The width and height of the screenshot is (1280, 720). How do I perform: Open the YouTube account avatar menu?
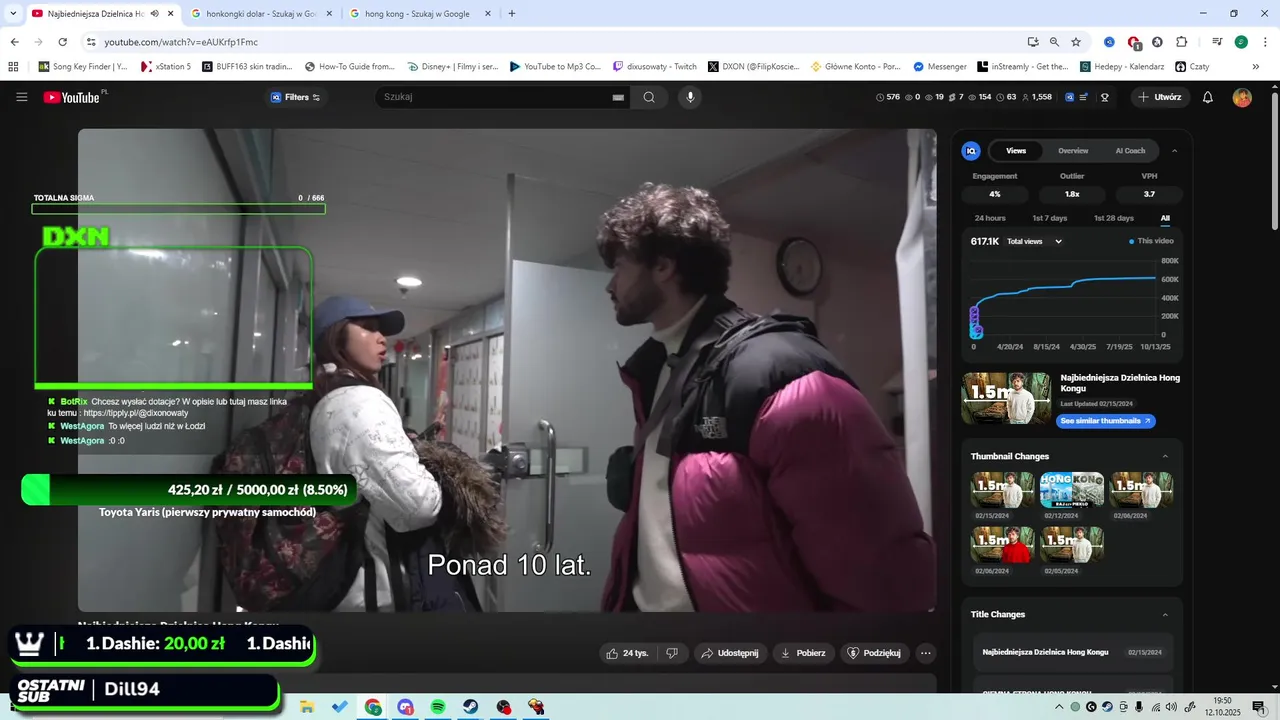[1242, 97]
